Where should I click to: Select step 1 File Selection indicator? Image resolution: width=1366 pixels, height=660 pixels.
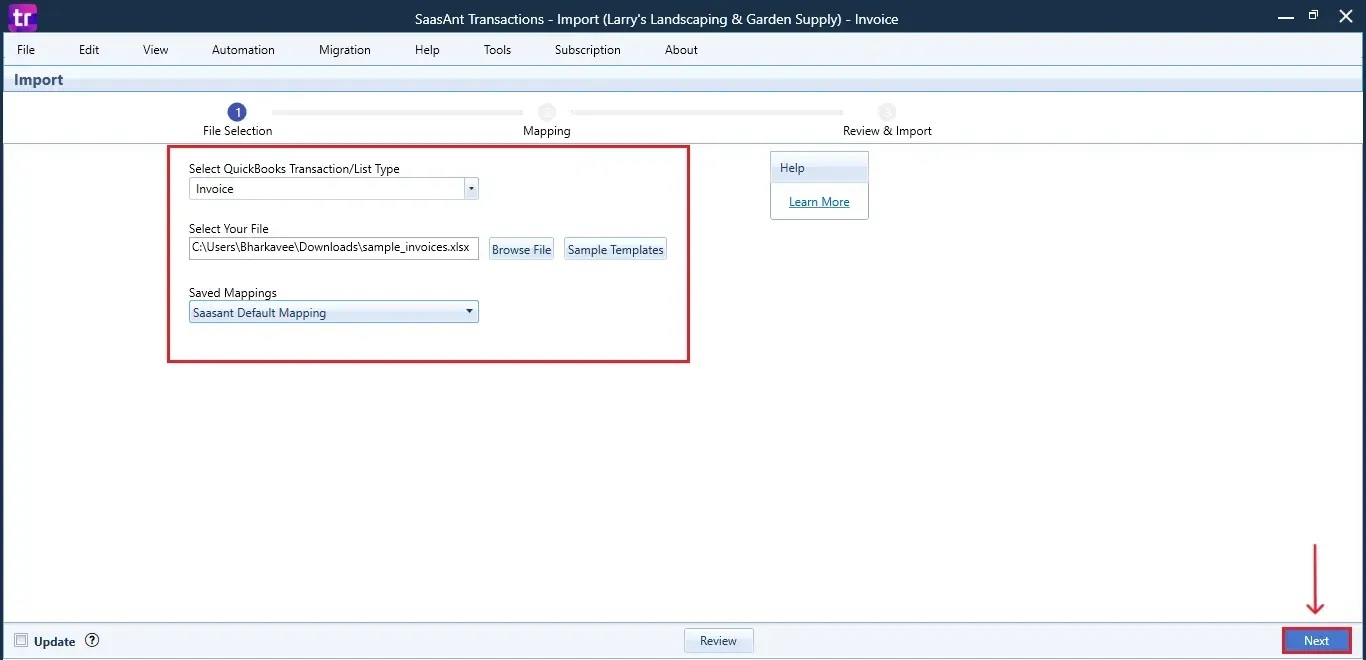point(237,112)
